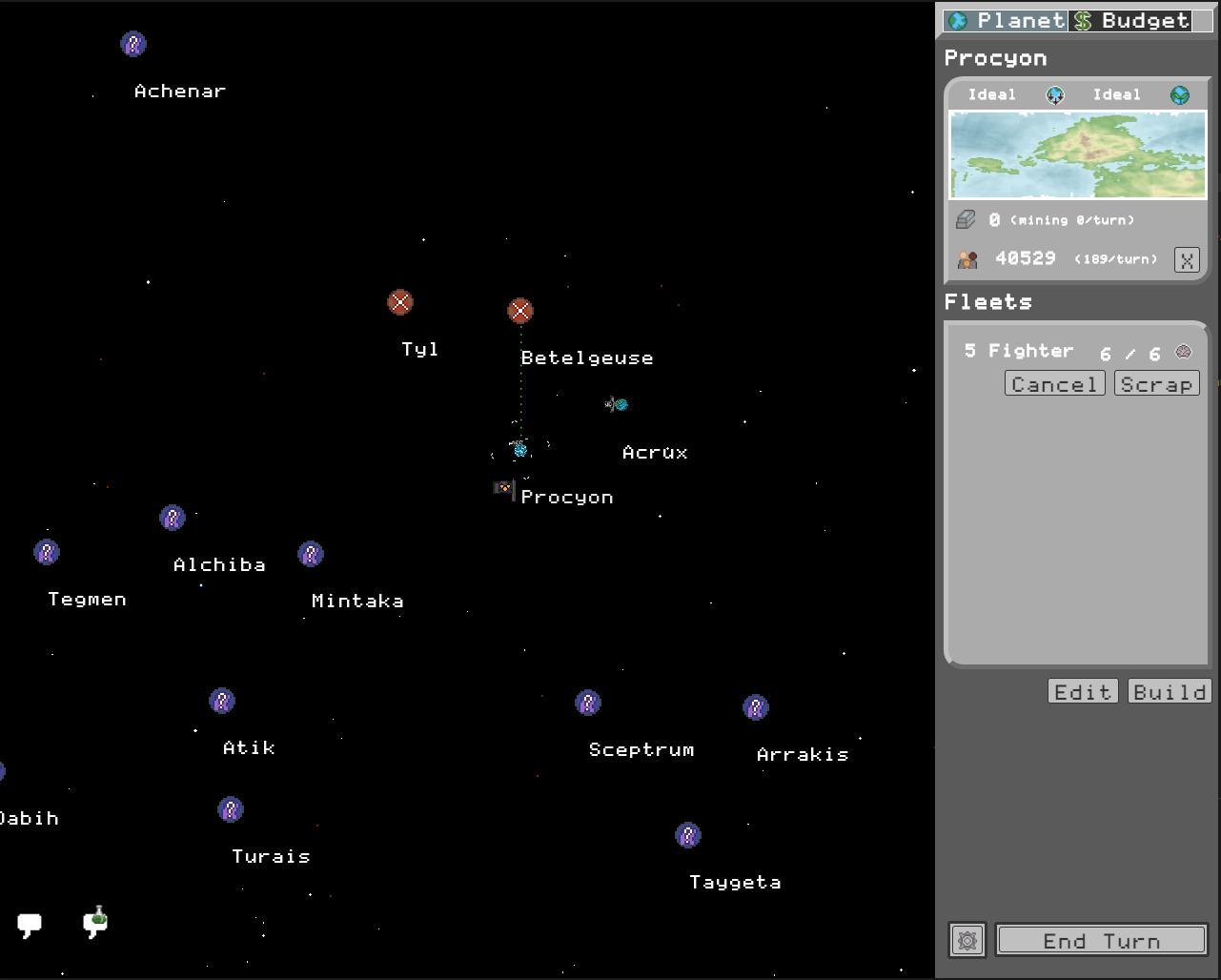Click the Build button
Screen dimensions: 1221x980
coord(1170,691)
